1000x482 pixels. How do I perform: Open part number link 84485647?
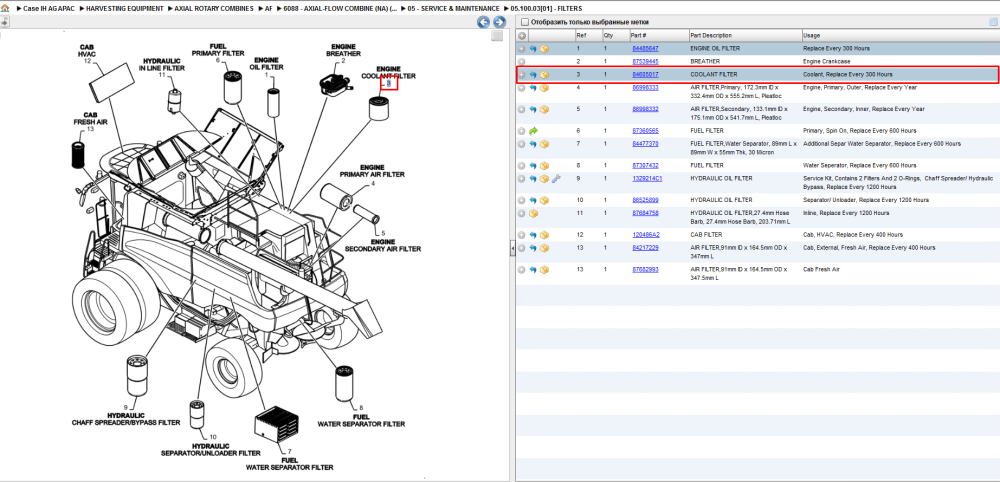[645, 48]
